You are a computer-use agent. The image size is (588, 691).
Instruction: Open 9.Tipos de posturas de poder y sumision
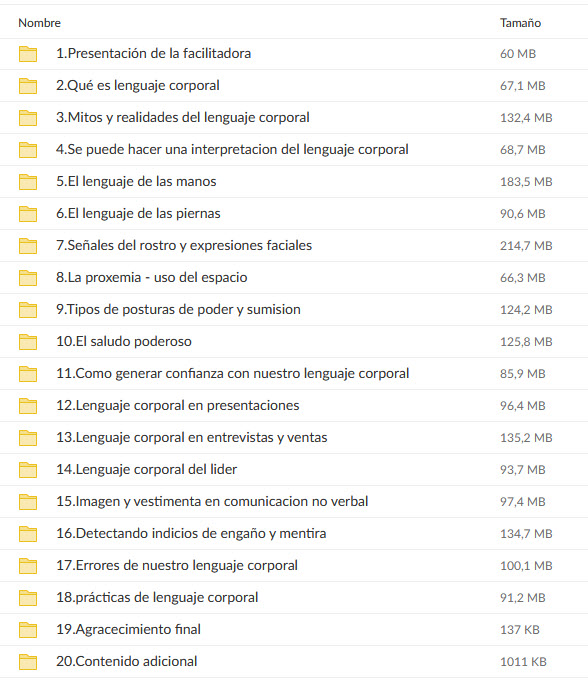[178, 309]
